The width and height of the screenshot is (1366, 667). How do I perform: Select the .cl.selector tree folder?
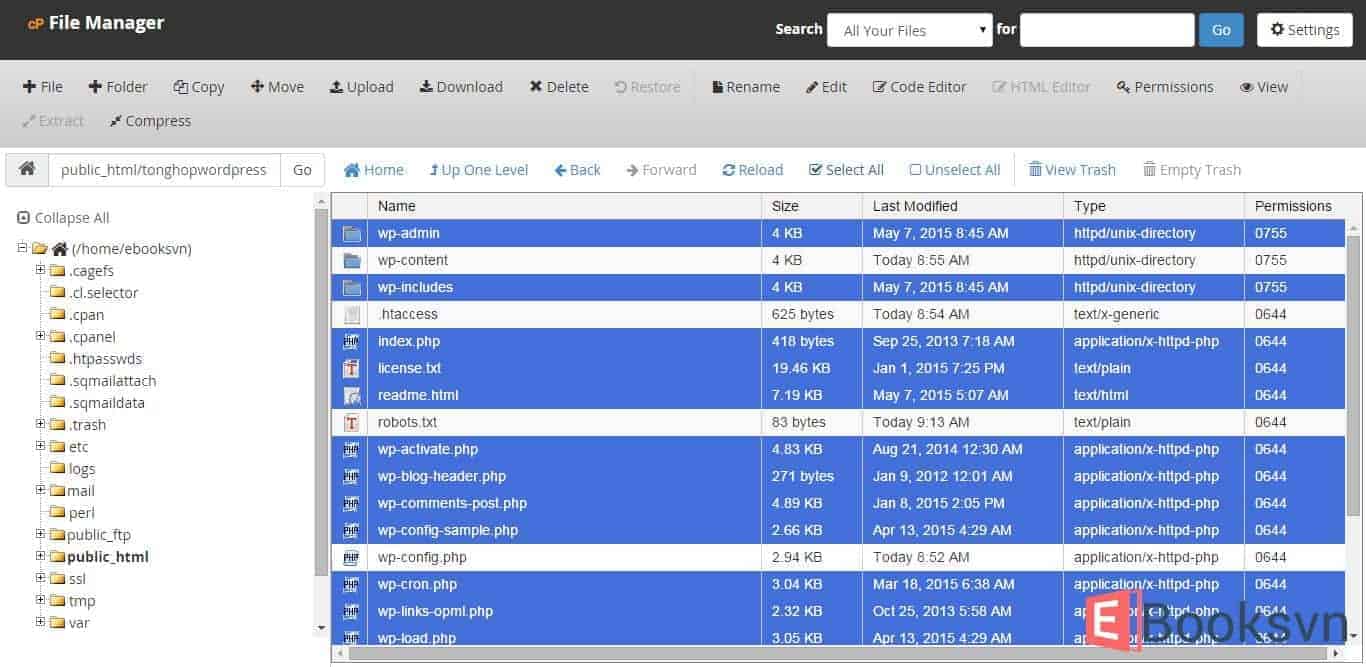click(104, 293)
